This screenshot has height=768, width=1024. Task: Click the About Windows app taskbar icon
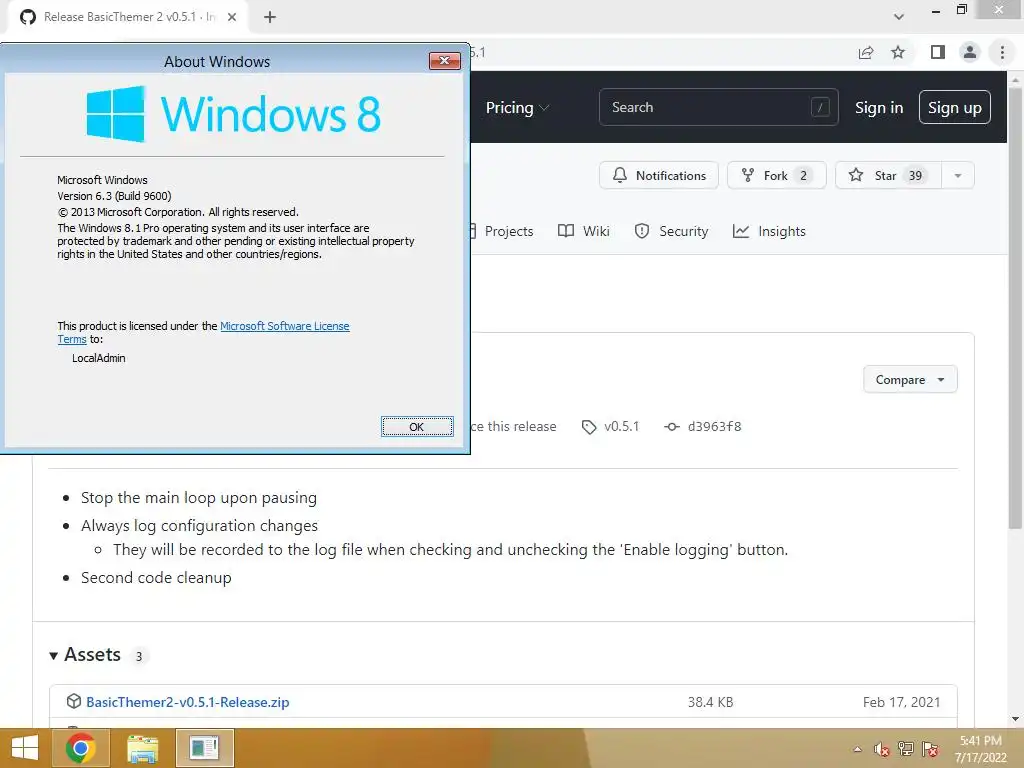coord(204,748)
